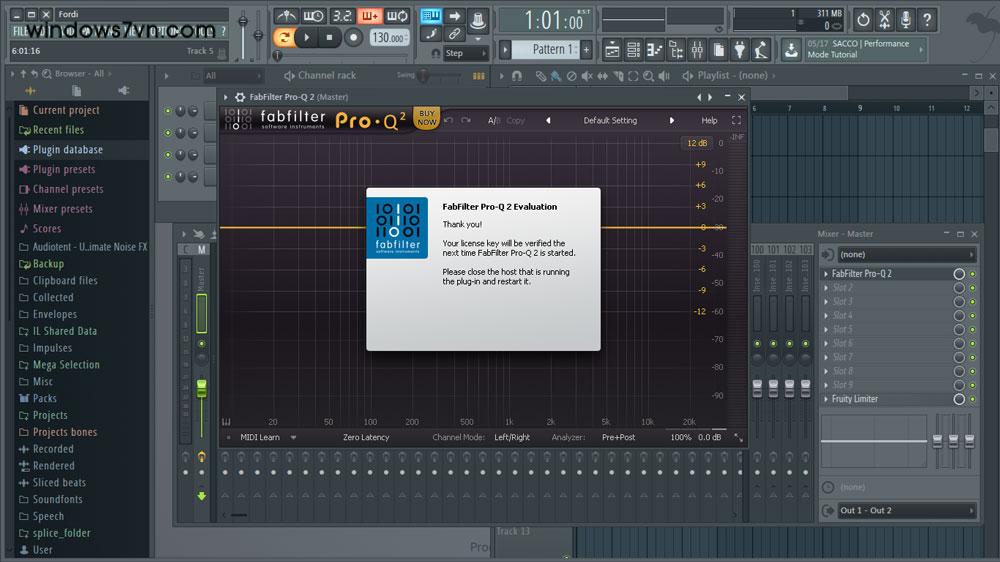
Task: Open the Plugin database browser item
Action: 67,150
